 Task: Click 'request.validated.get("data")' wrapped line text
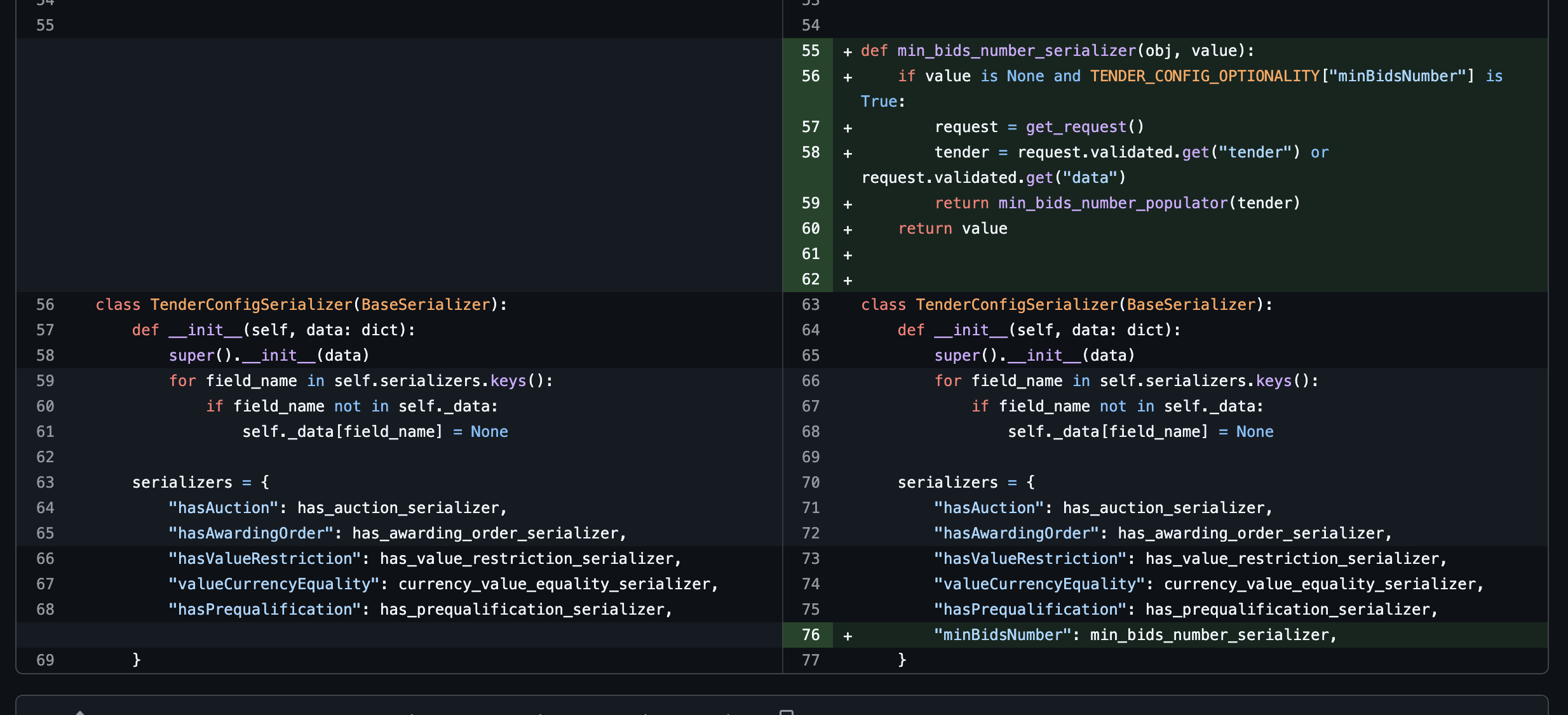(x=994, y=178)
